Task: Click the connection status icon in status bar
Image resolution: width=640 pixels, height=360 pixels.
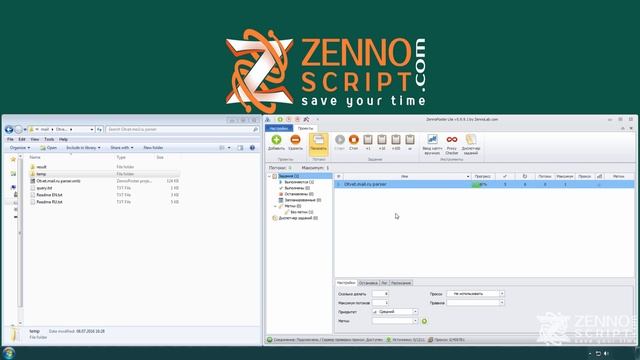Action: click(270, 340)
